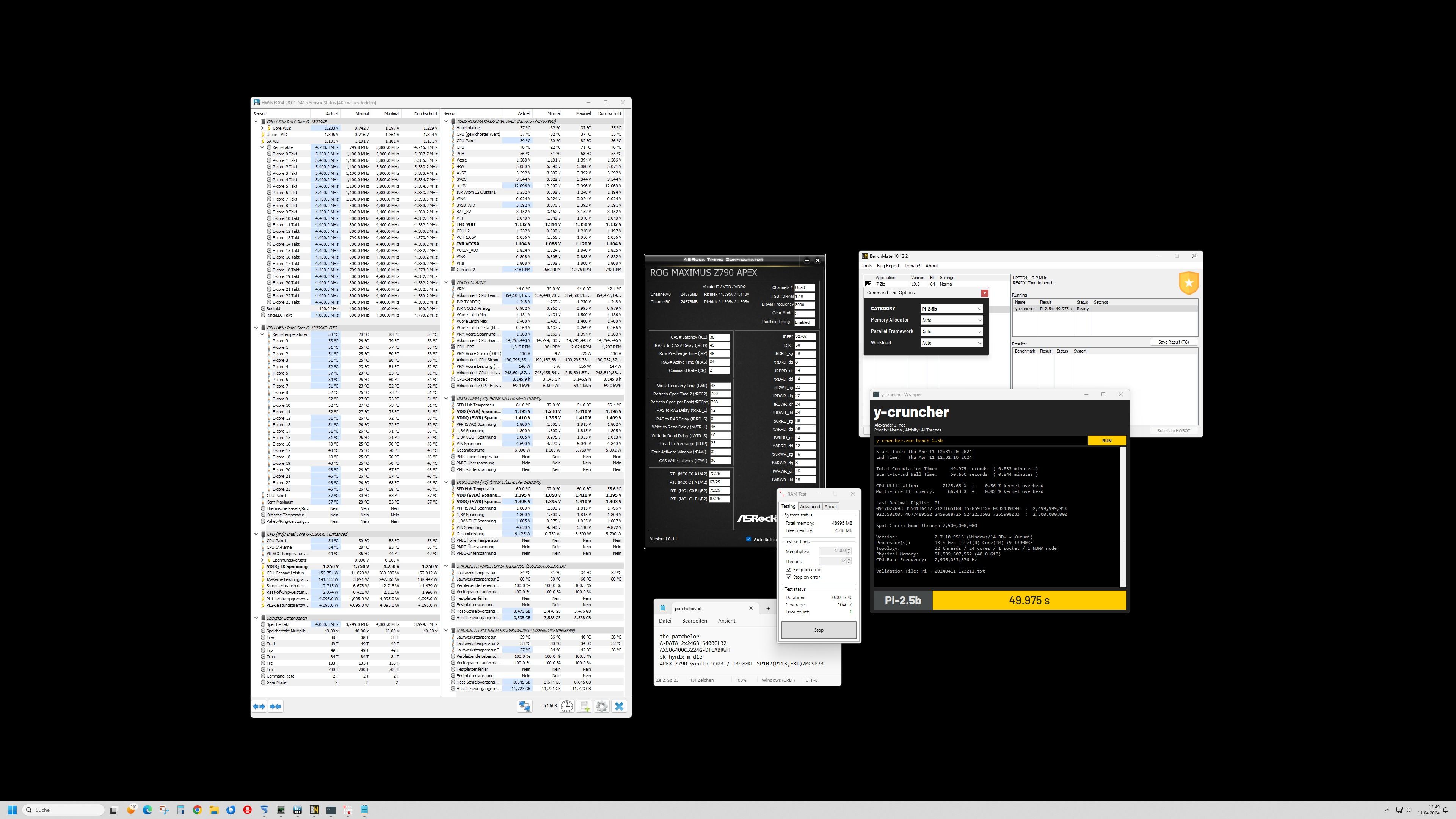Screen dimensions: 1456x819
Task: Open HWiNFO sensor settings gear icon
Action: click(x=601, y=706)
